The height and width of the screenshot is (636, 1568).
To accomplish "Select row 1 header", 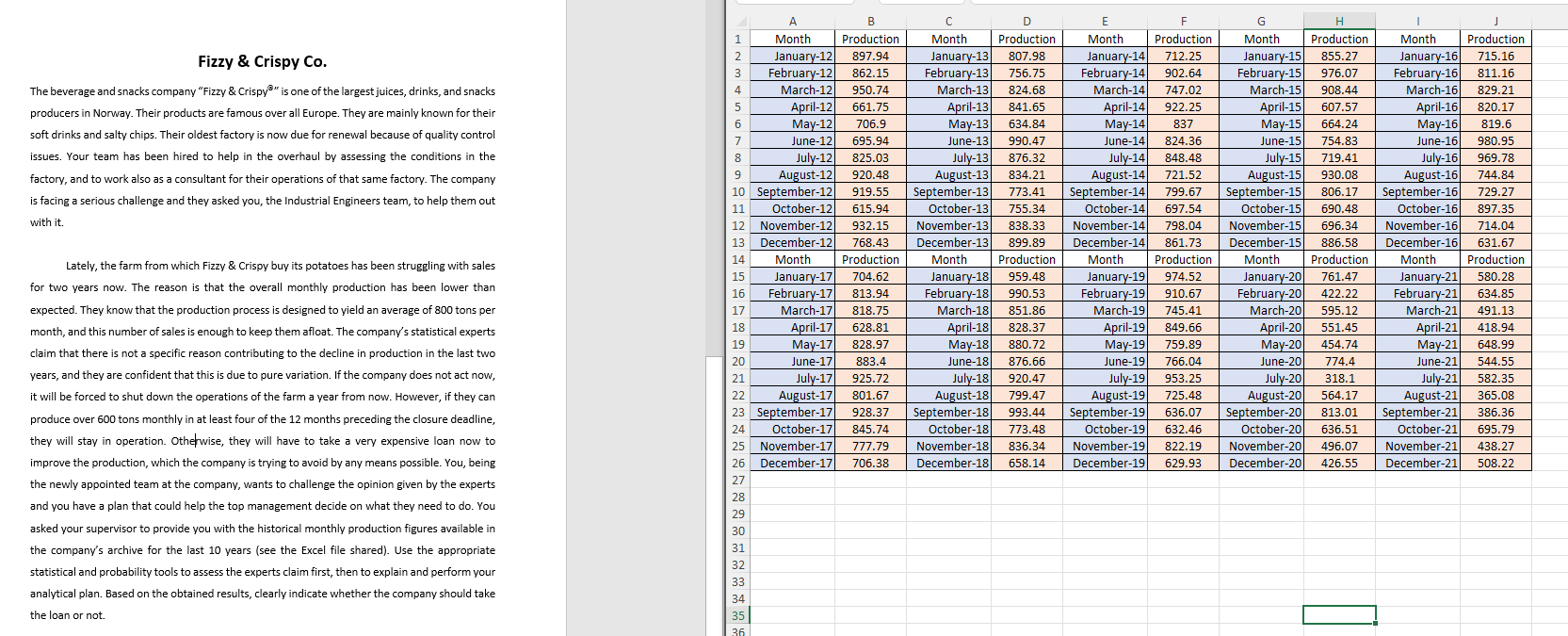I will point(738,39).
